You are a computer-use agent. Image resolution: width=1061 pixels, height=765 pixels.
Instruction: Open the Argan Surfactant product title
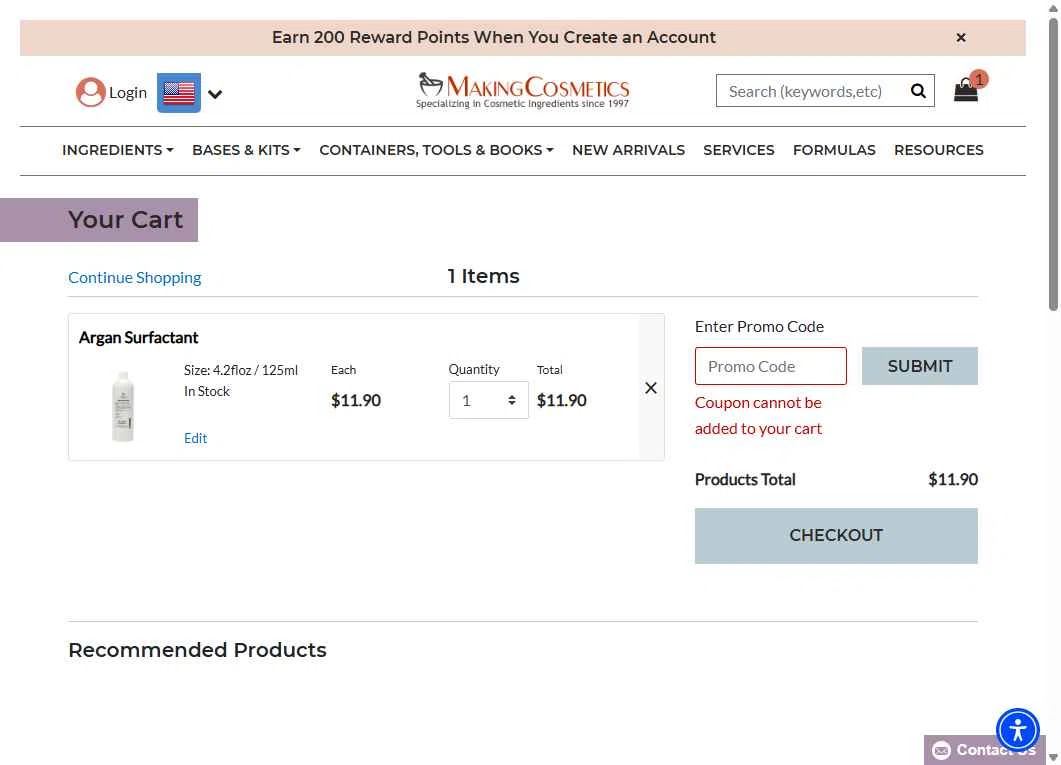138,338
